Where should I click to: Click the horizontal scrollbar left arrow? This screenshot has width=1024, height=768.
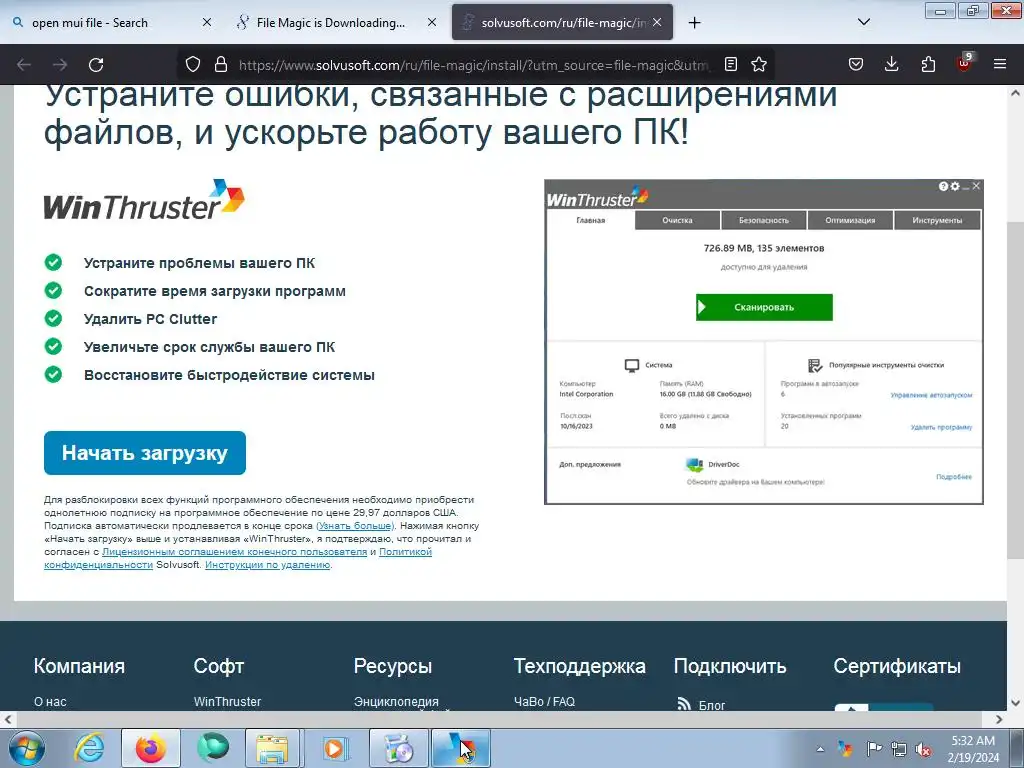(8, 720)
